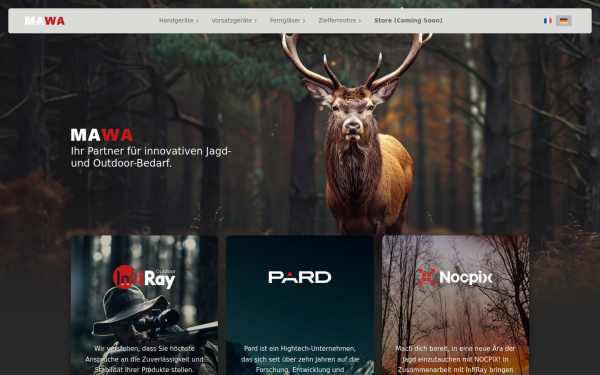
Task: Expand the Zielfernrohre menu
Action: (x=340, y=21)
